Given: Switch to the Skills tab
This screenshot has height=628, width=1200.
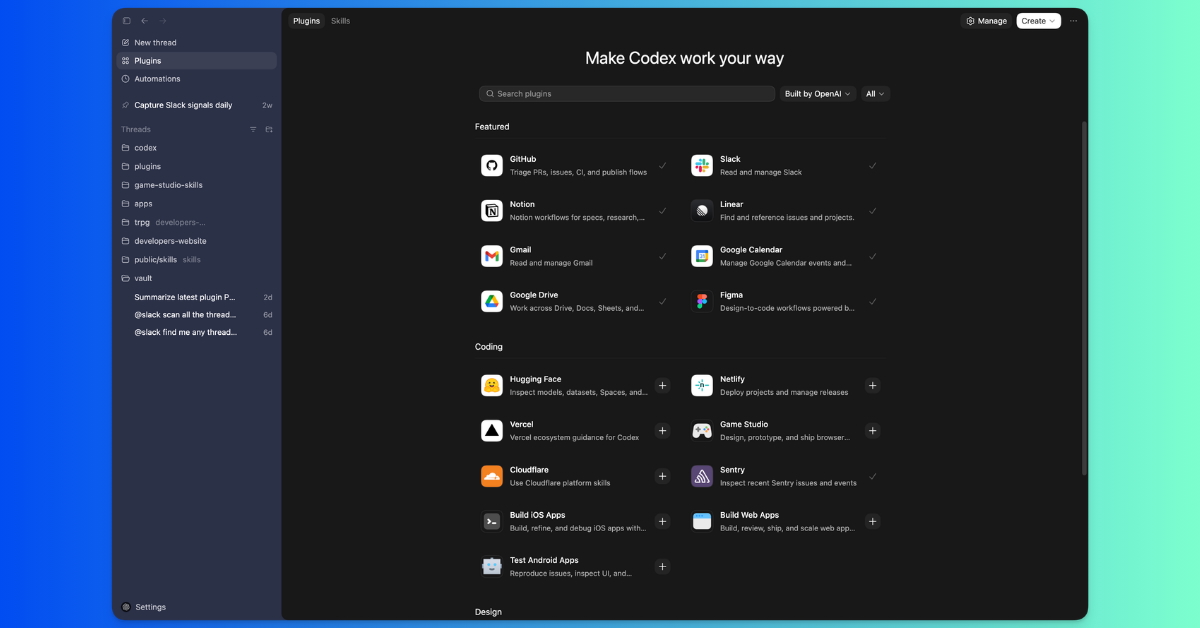Looking at the screenshot, I should coord(340,20).
